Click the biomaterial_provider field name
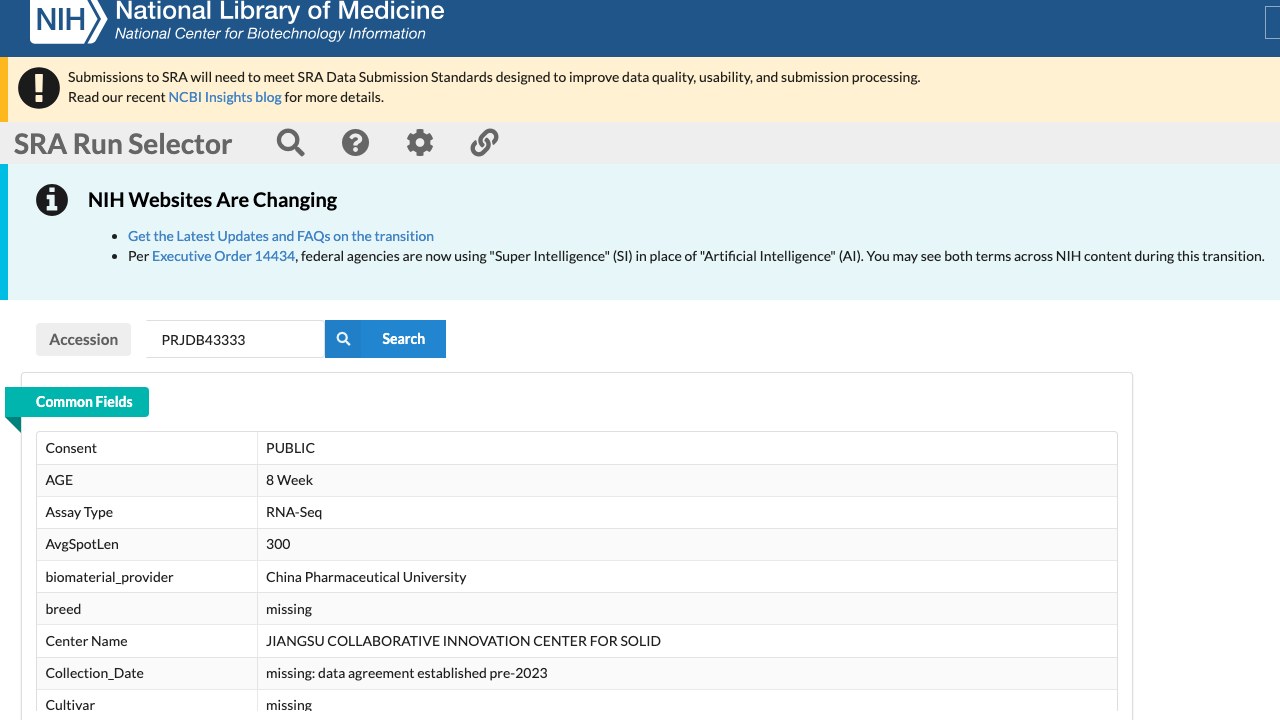The image size is (1280, 720). point(110,577)
